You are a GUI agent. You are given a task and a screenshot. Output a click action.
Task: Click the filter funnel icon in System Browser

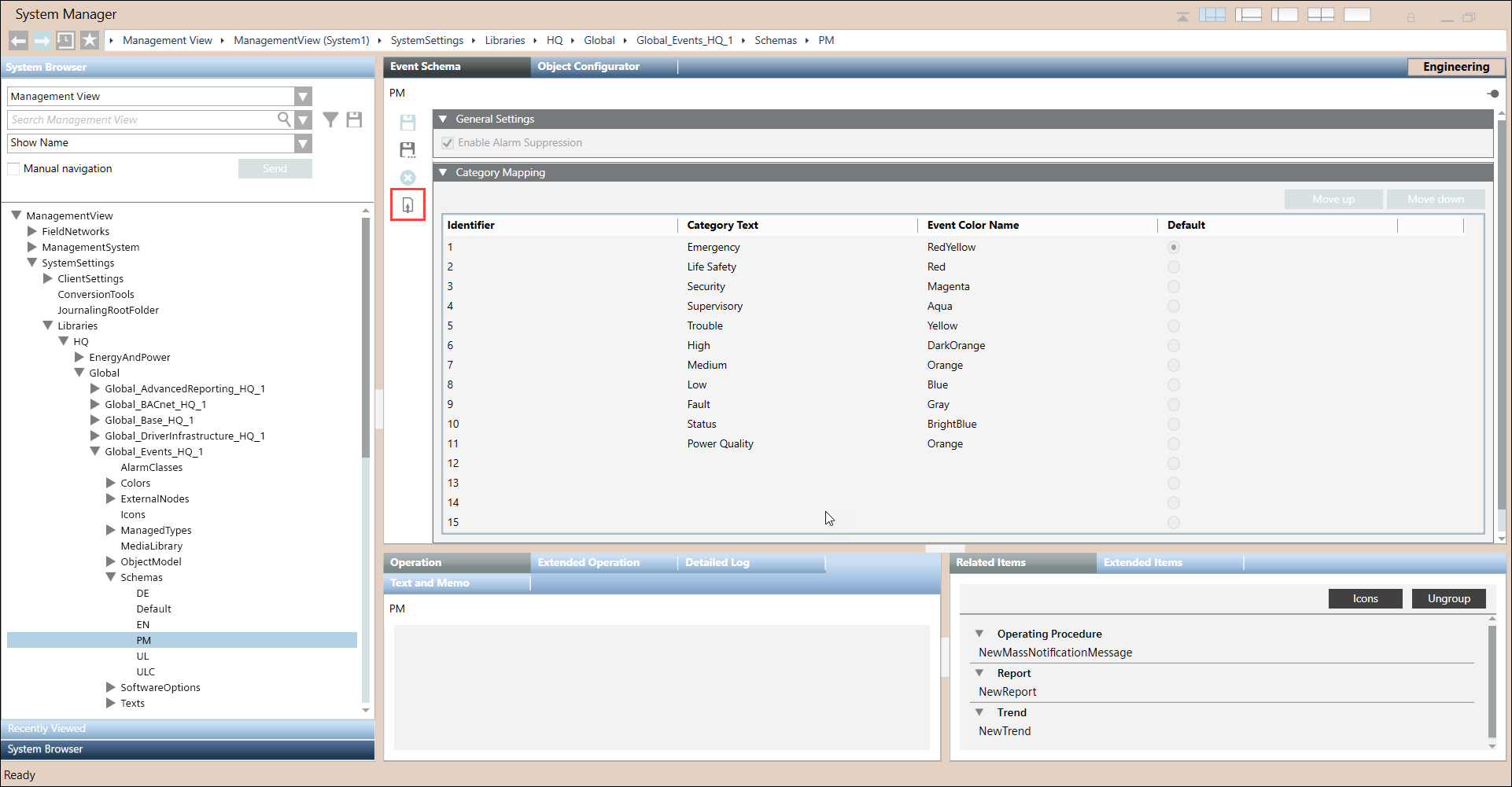tap(330, 120)
